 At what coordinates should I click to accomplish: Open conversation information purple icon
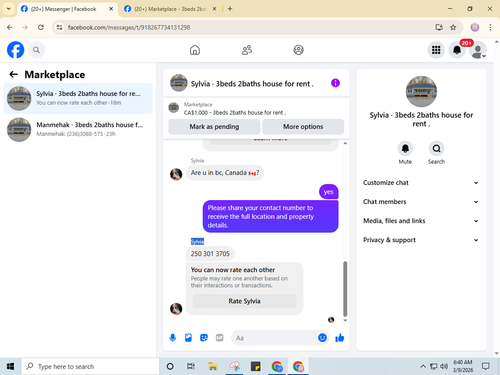tap(335, 83)
